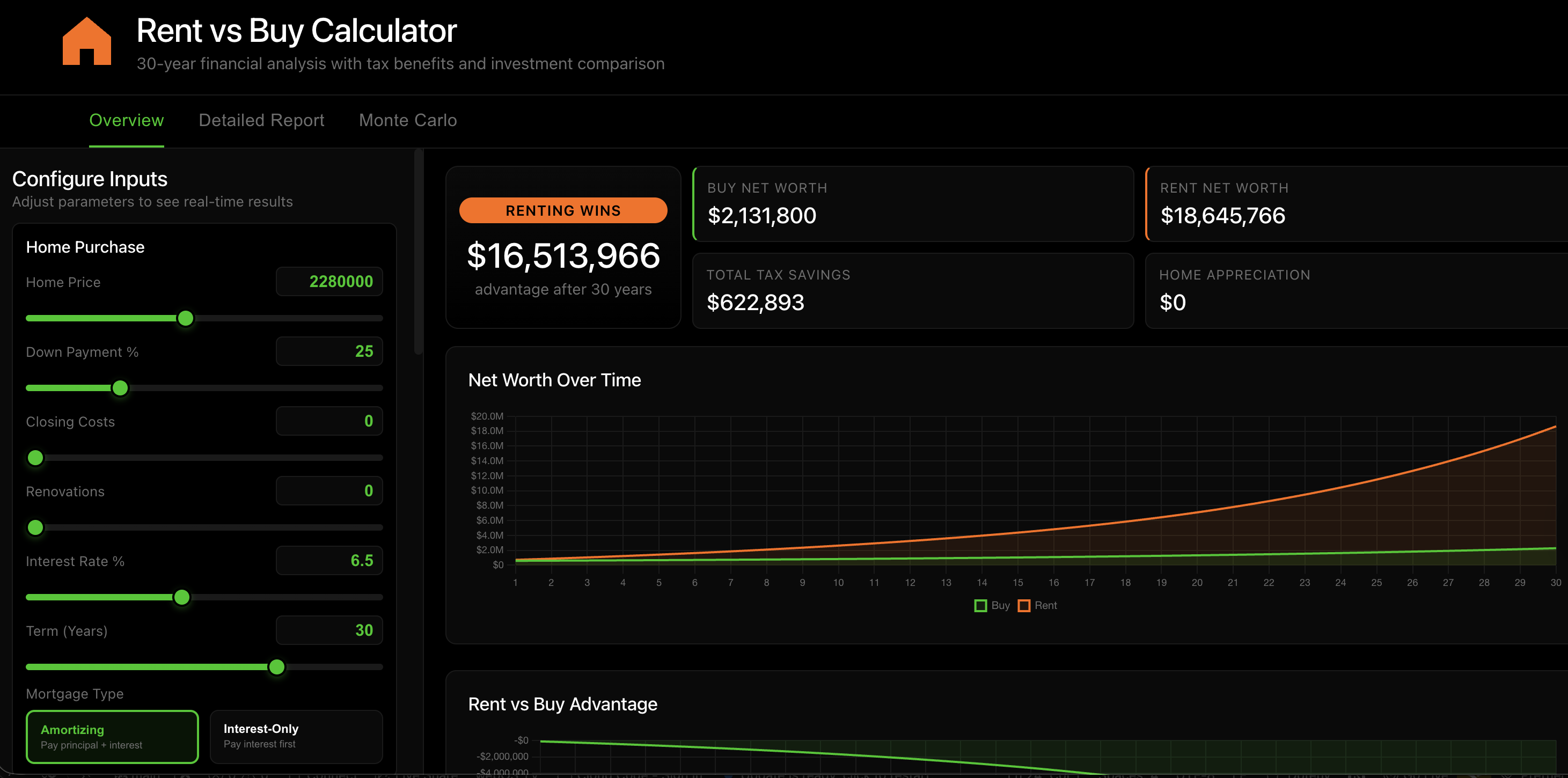
Task: Click the Home Price slider handle
Action: 186,318
